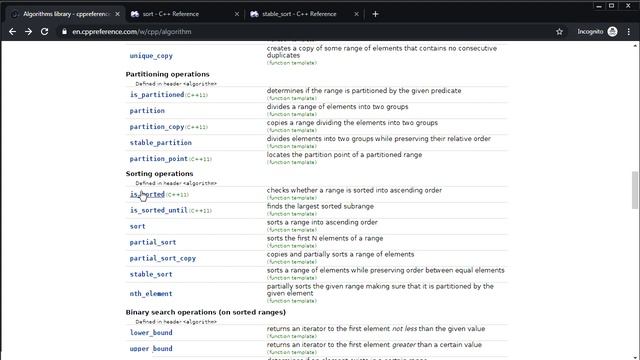Click 'sorts the first N elements of a range'

click(x=325, y=238)
